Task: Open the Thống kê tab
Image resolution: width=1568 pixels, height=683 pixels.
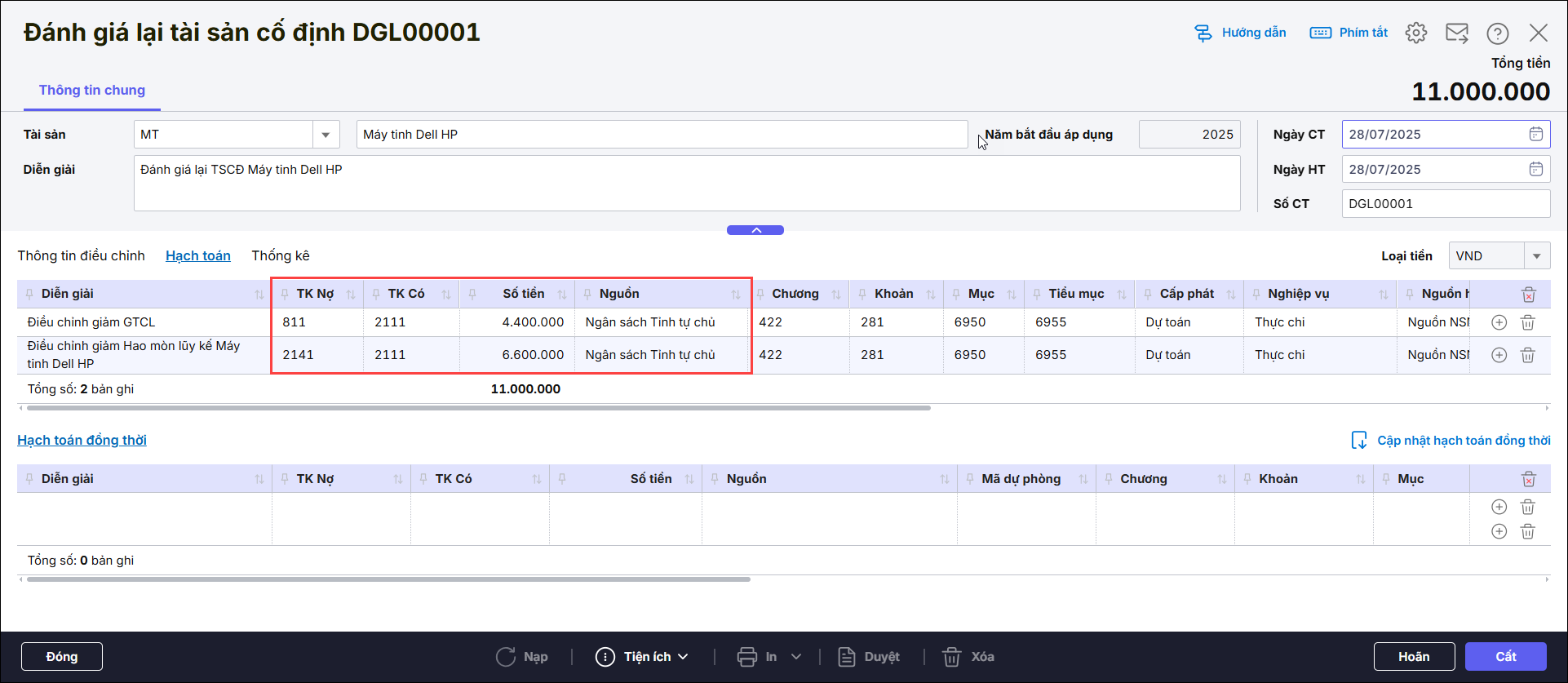Action: pos(280,256)
